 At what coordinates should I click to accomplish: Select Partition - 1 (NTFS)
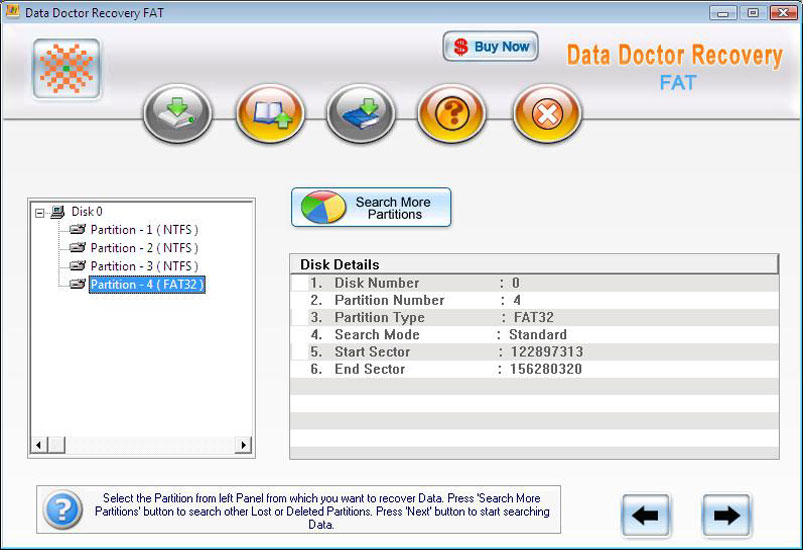tap(144, 230)
